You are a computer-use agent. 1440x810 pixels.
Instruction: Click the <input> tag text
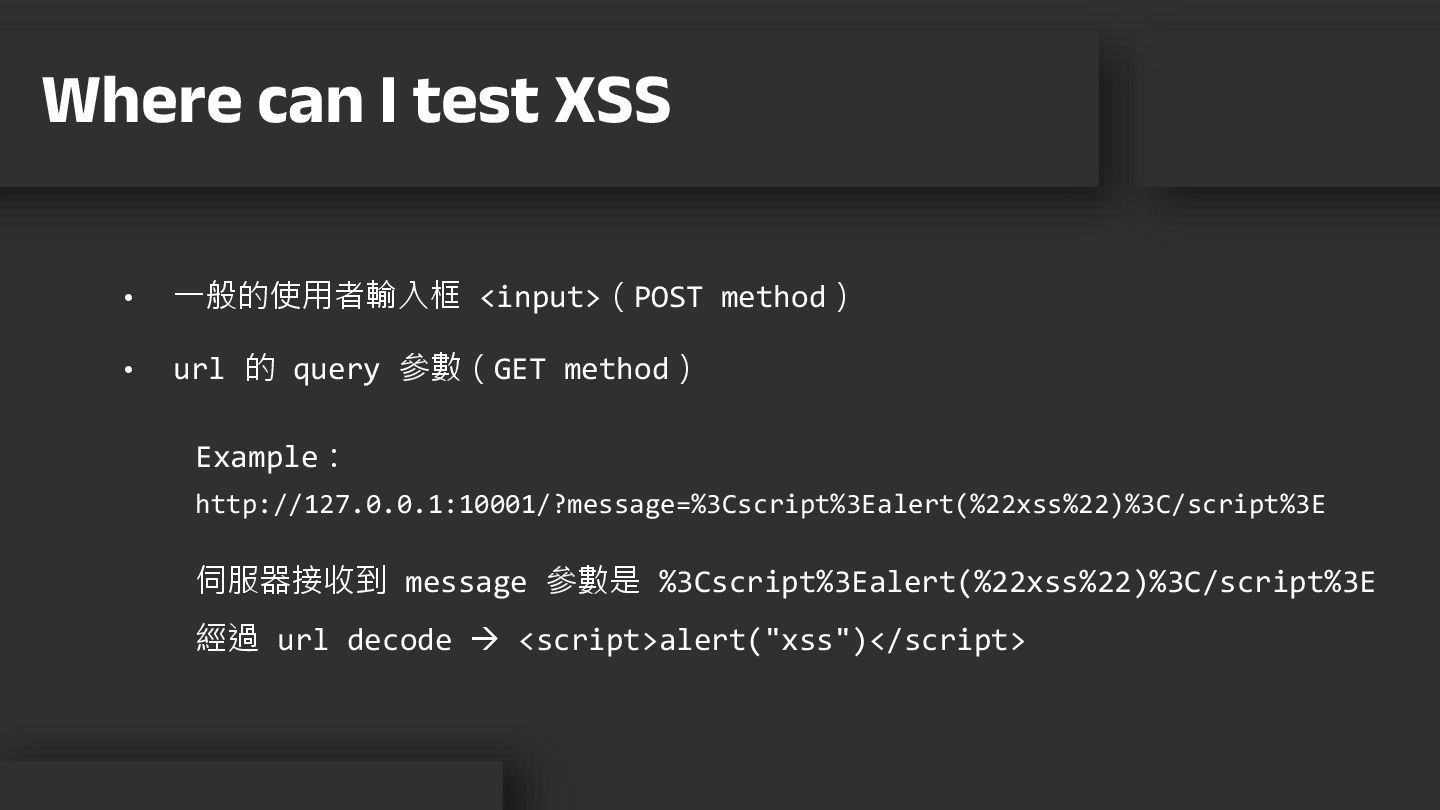point(540,297)
